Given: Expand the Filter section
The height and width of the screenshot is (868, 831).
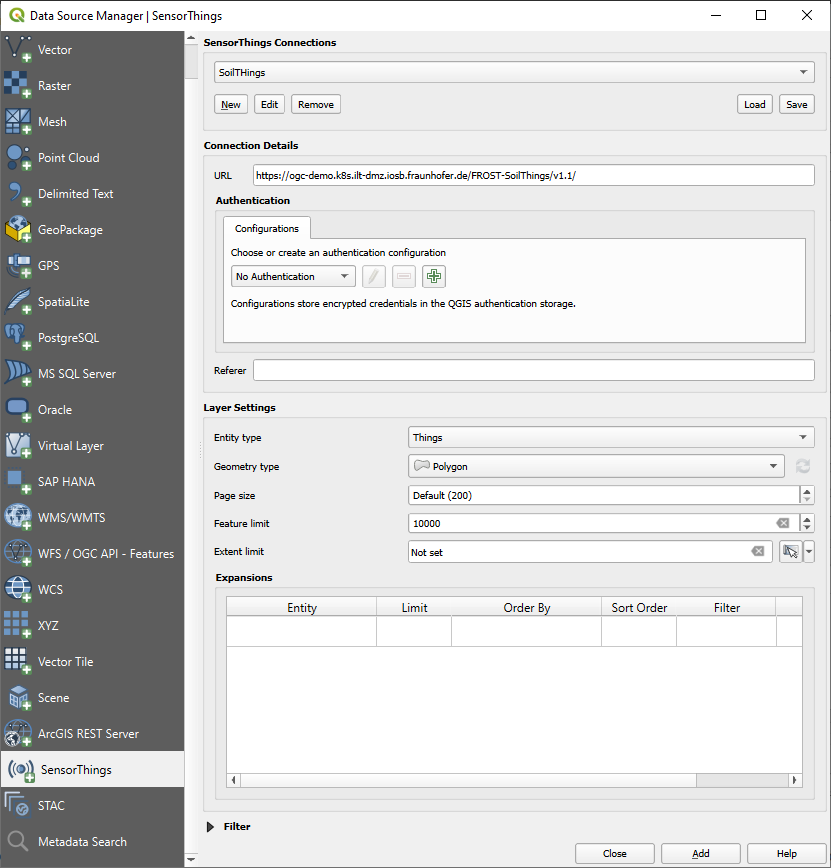Looking at the screenshot, I should pyautogui.click(x=211, y=827).
